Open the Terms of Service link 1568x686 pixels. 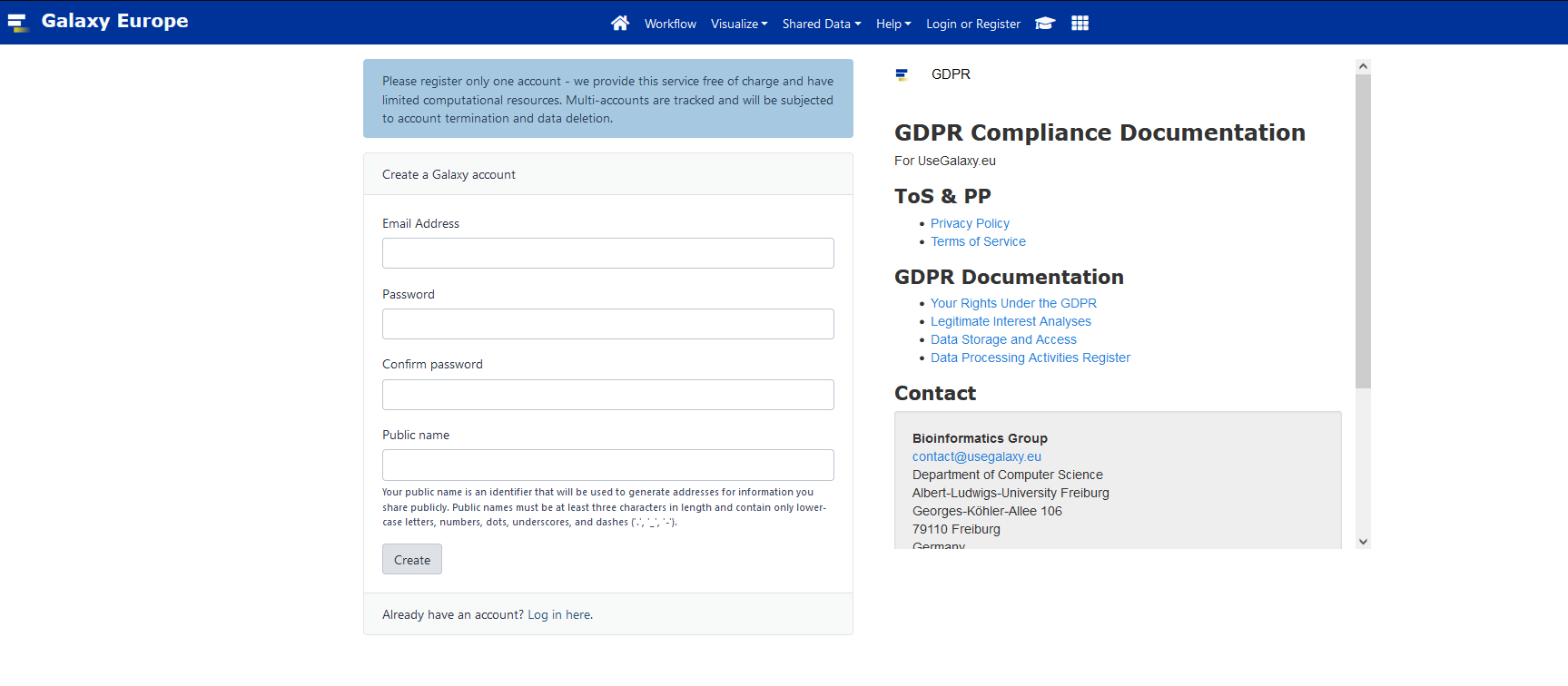pos(978,241)
